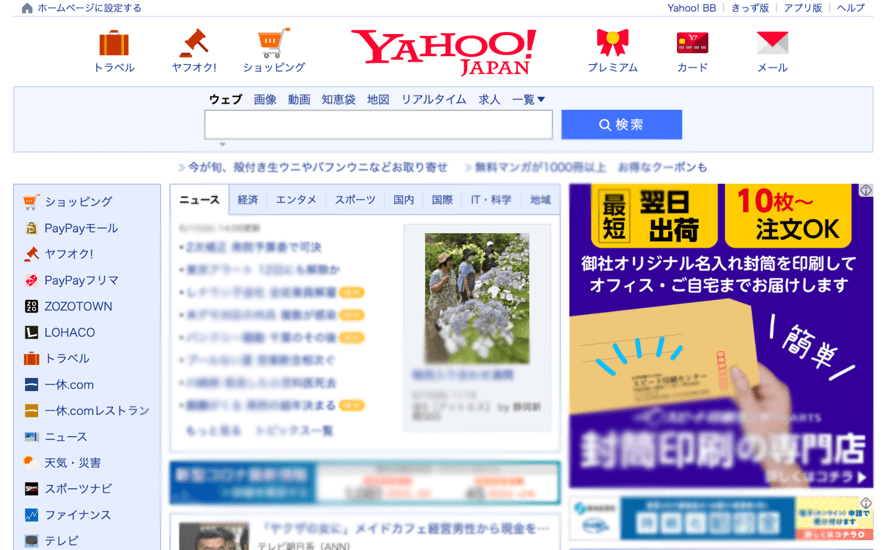Click sidebar ショッピング cart icon

point(31,202)
